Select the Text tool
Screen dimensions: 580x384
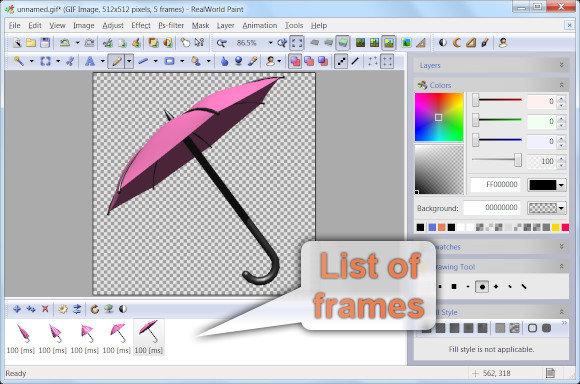(90, 61)
